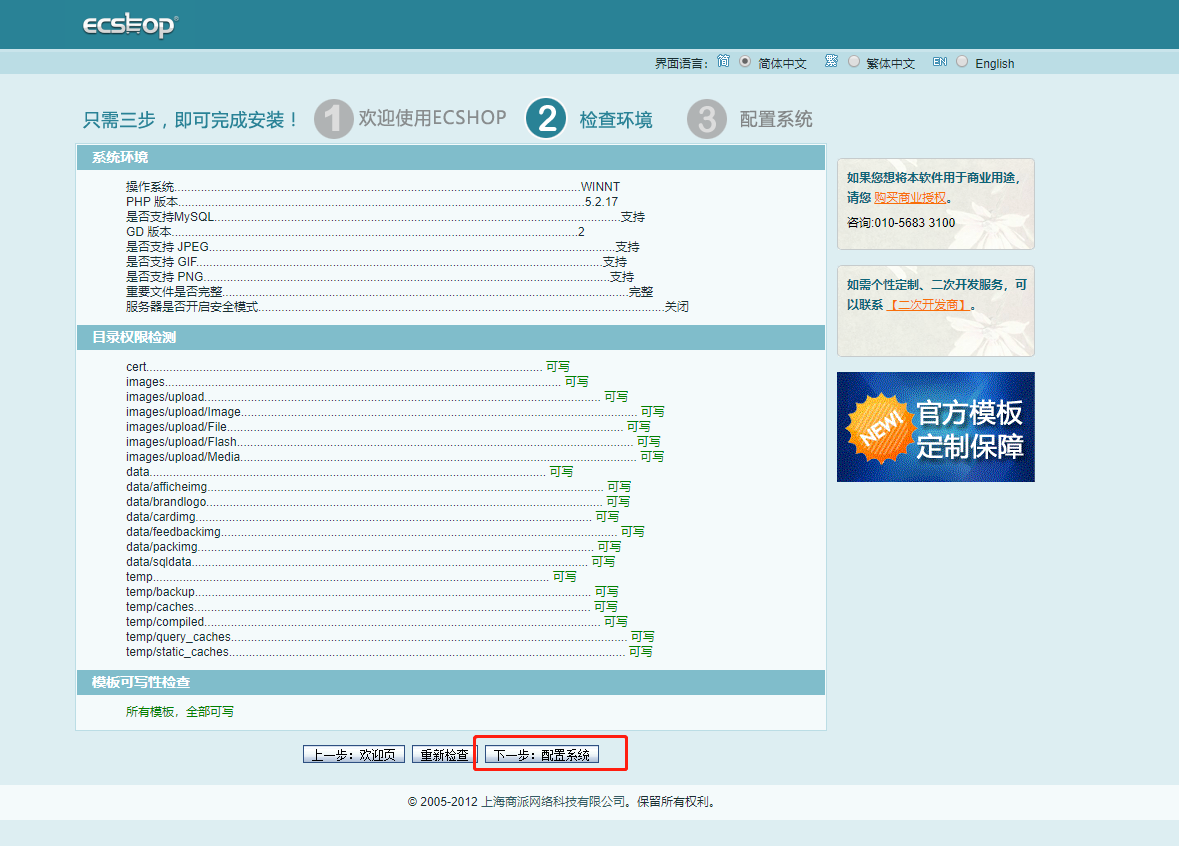The height and width of the screenshot is (846, 1179).
Task: Click the Simplified Chinese language icon
Action: click(723, 61)
